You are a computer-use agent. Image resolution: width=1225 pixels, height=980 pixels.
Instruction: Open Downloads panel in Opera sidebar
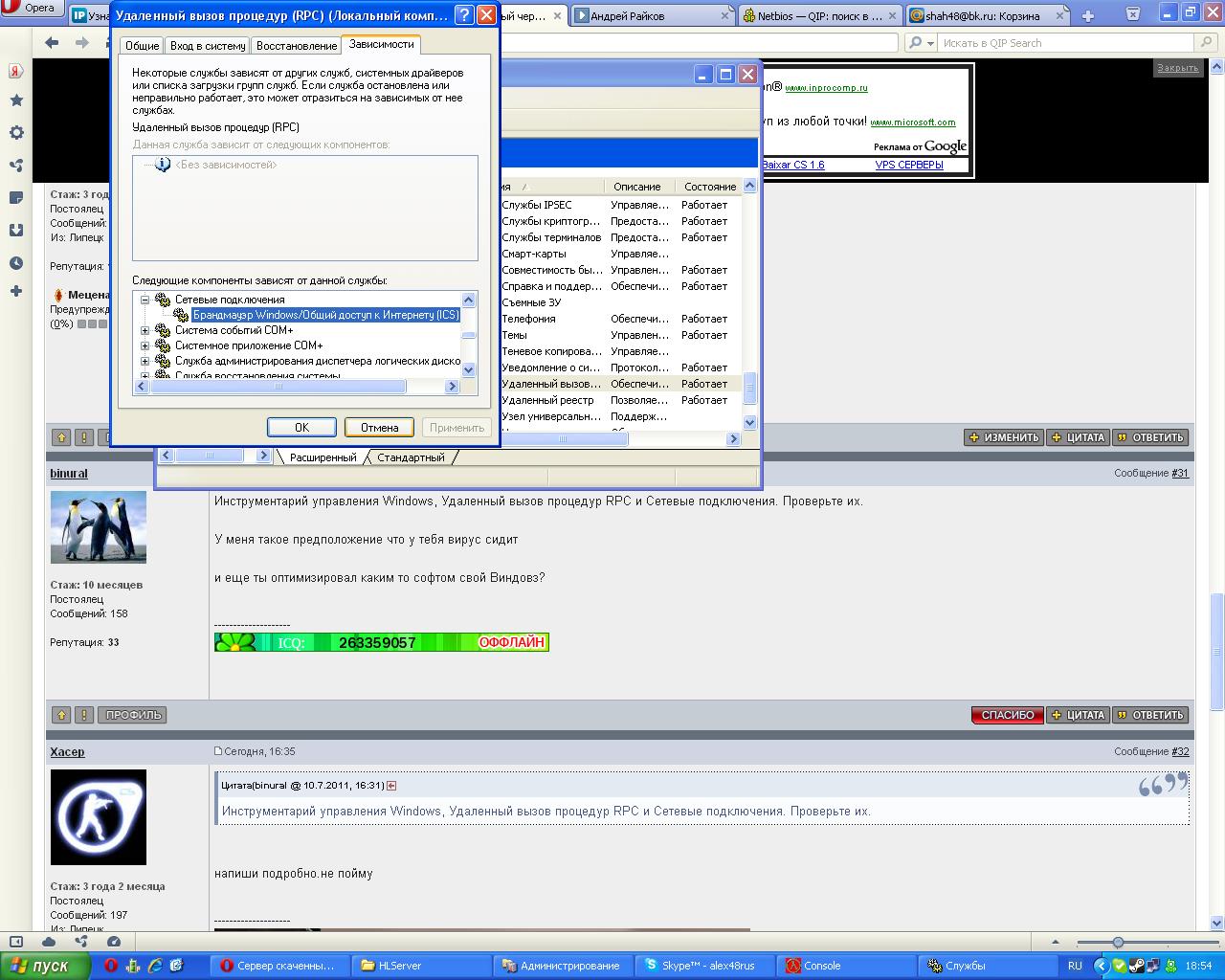coord(16,231)
